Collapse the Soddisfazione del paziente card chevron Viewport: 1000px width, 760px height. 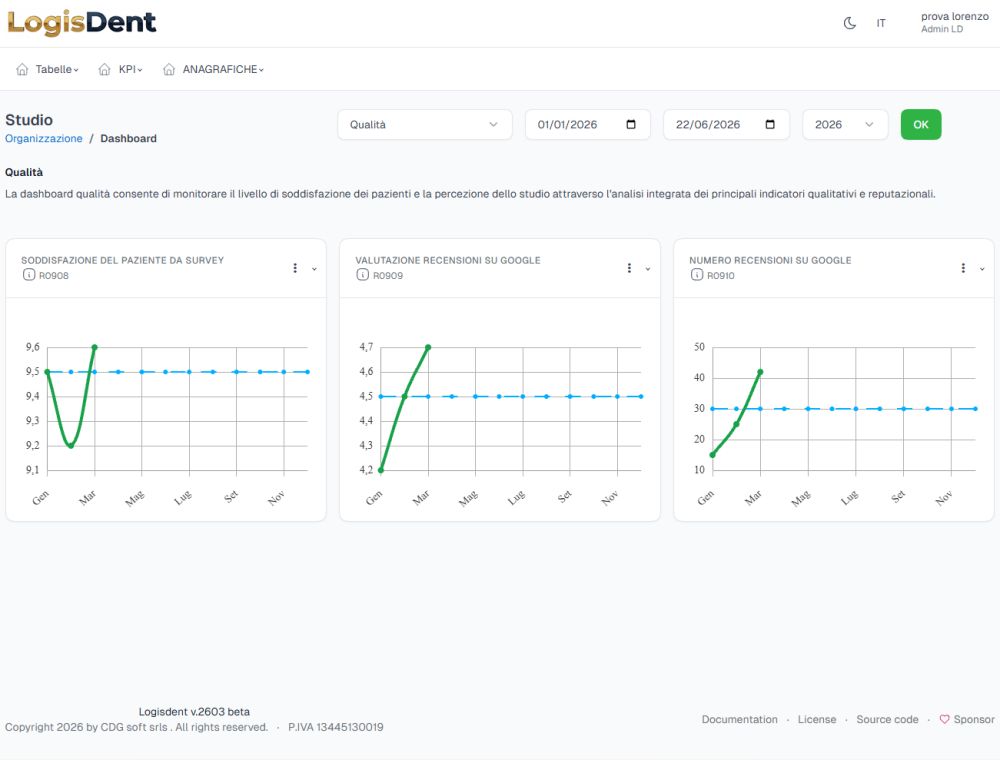pos(314,269)
